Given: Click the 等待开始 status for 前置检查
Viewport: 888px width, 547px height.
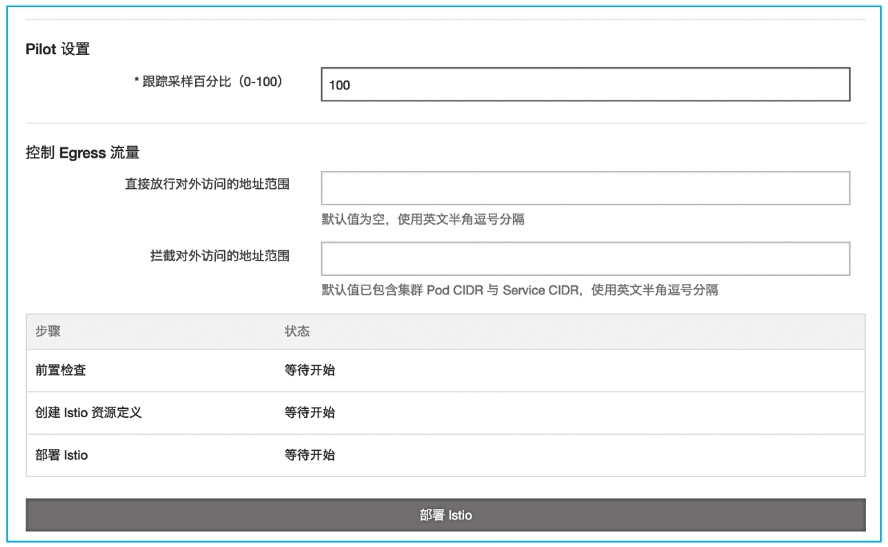Looking at the screenshot, I should tap(309, 370).
